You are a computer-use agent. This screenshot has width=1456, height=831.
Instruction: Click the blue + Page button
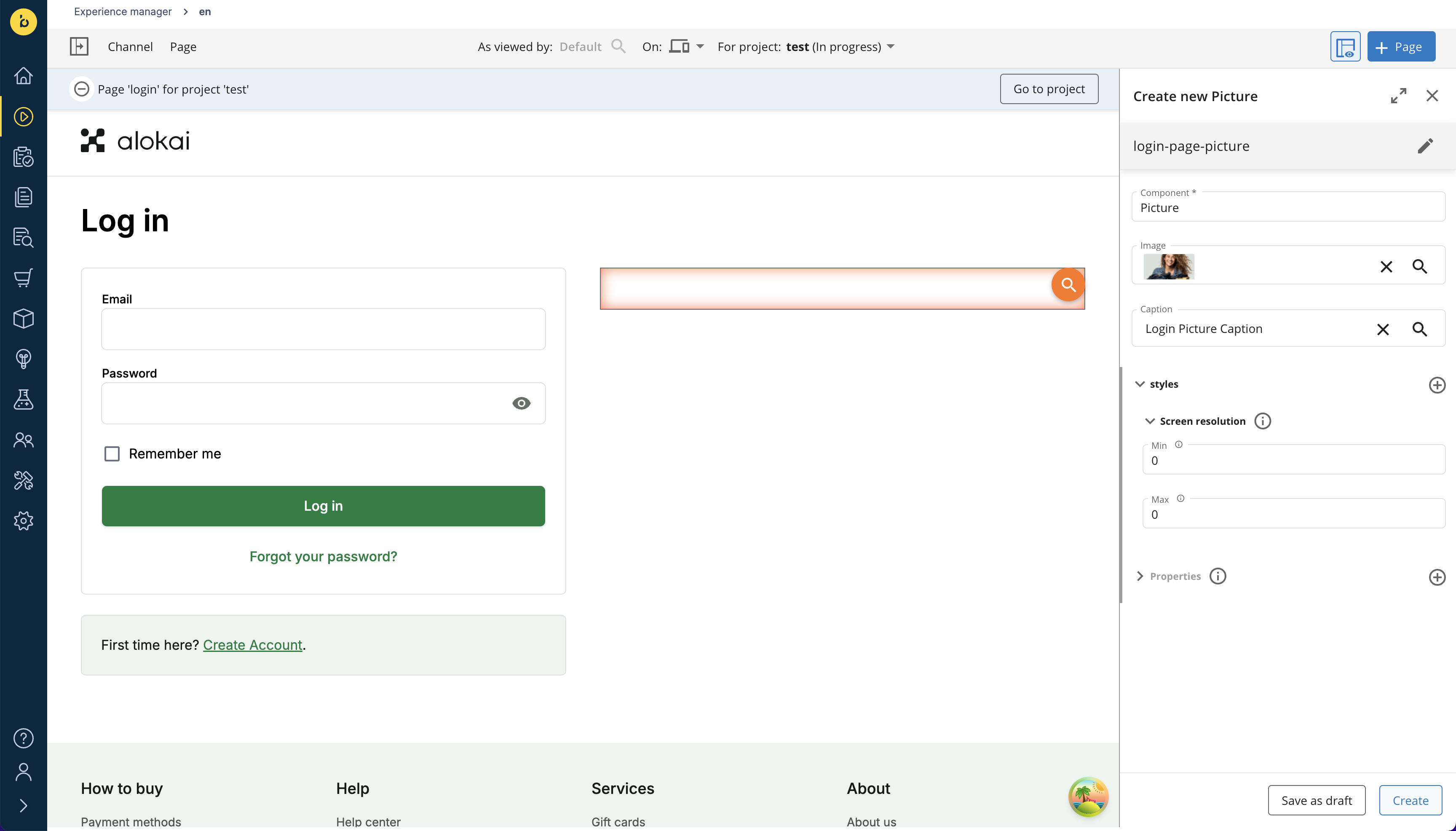[1401, 46]
